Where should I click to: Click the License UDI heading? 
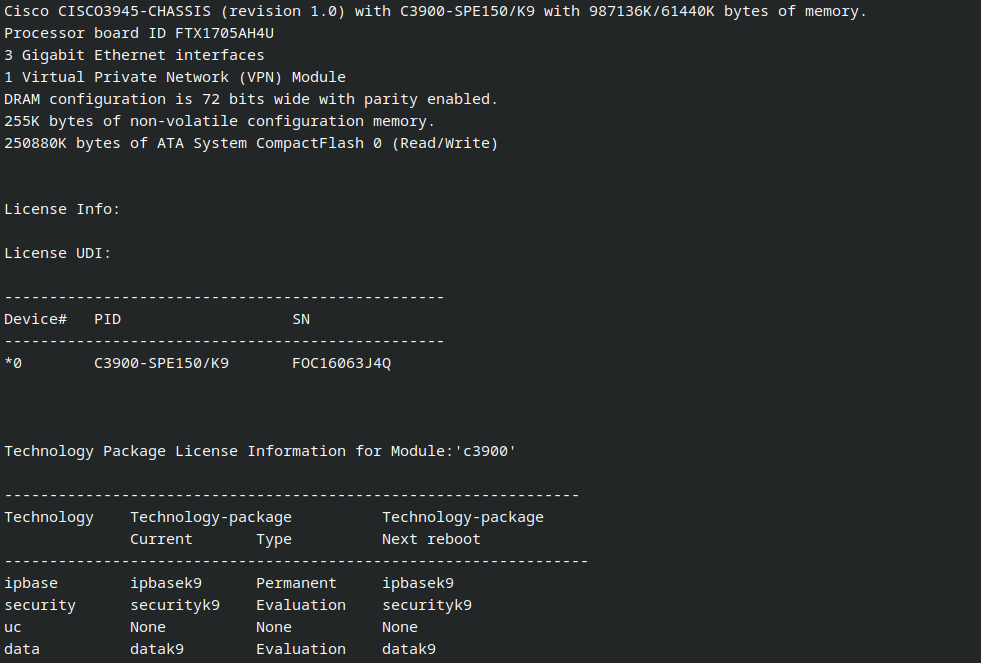[x=58, y=253]
